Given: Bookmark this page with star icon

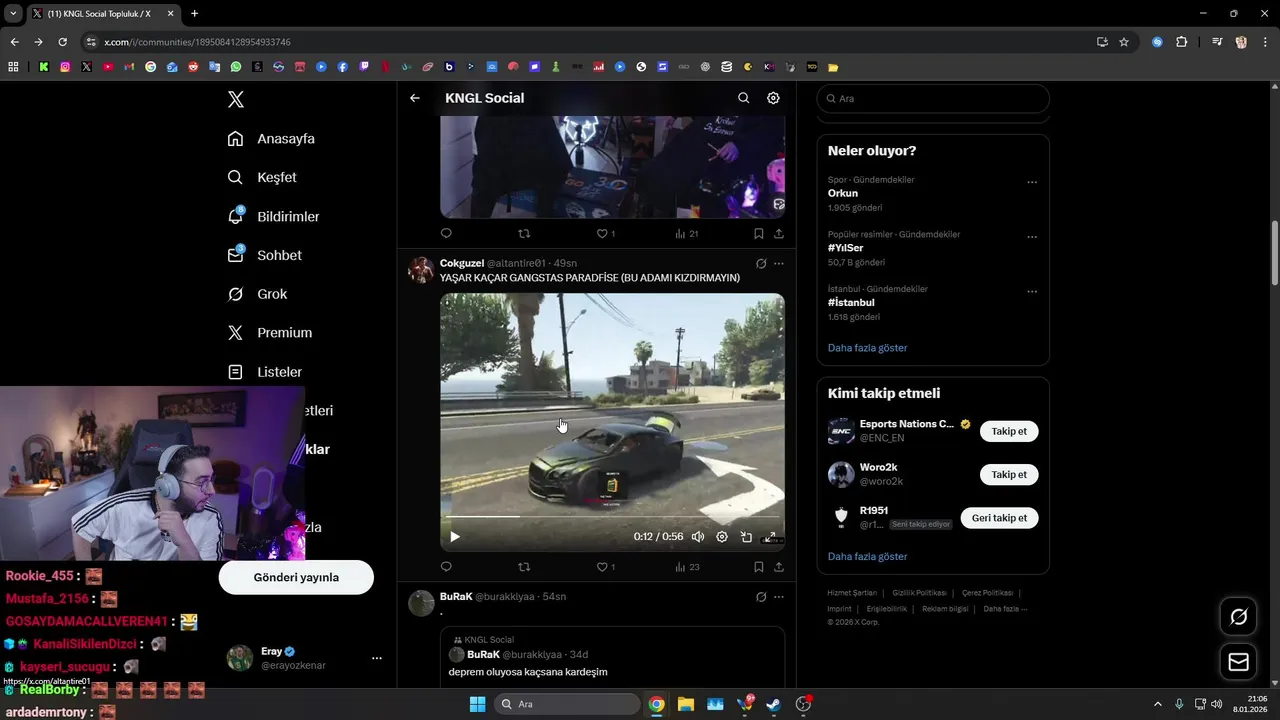Looking at the screenshot, I should [x=1124, y=42].
